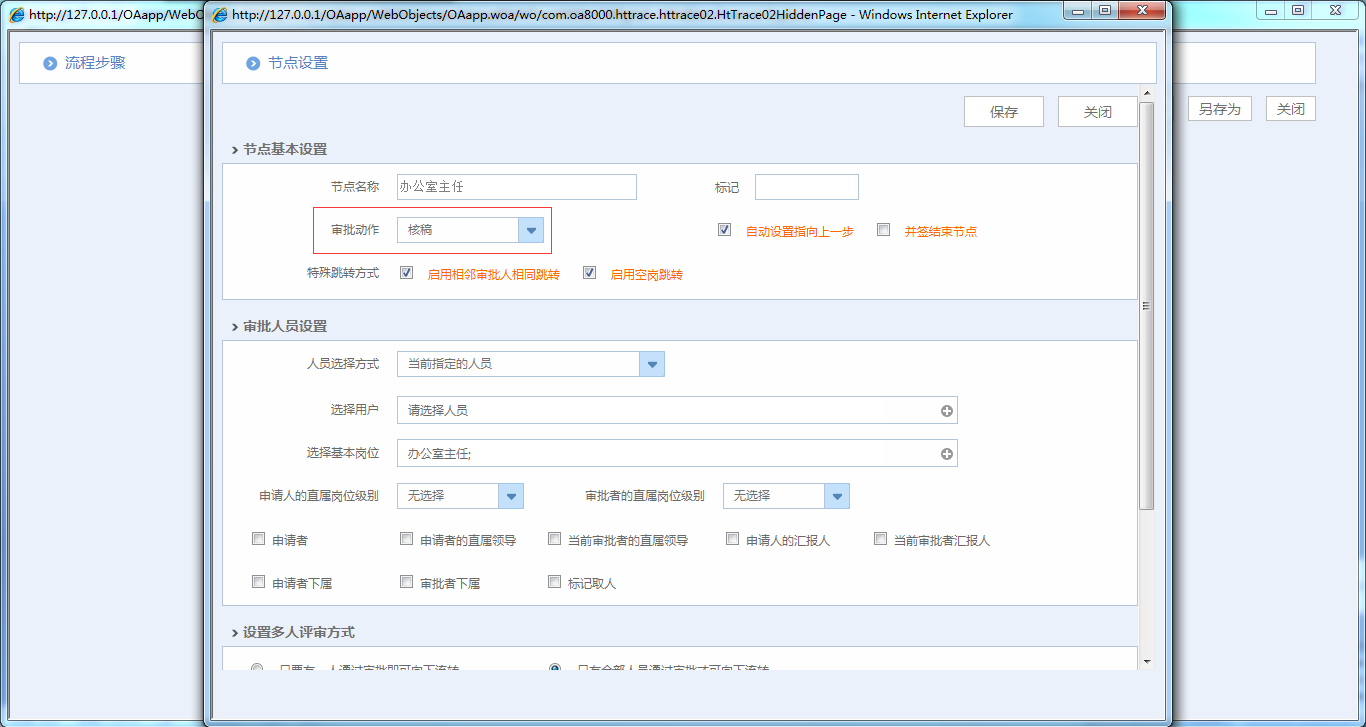Image resolution: width=1366 pixels, height=727 pixels.
Task: Click inside the 节点名称 input field
Action: [516, 187]
